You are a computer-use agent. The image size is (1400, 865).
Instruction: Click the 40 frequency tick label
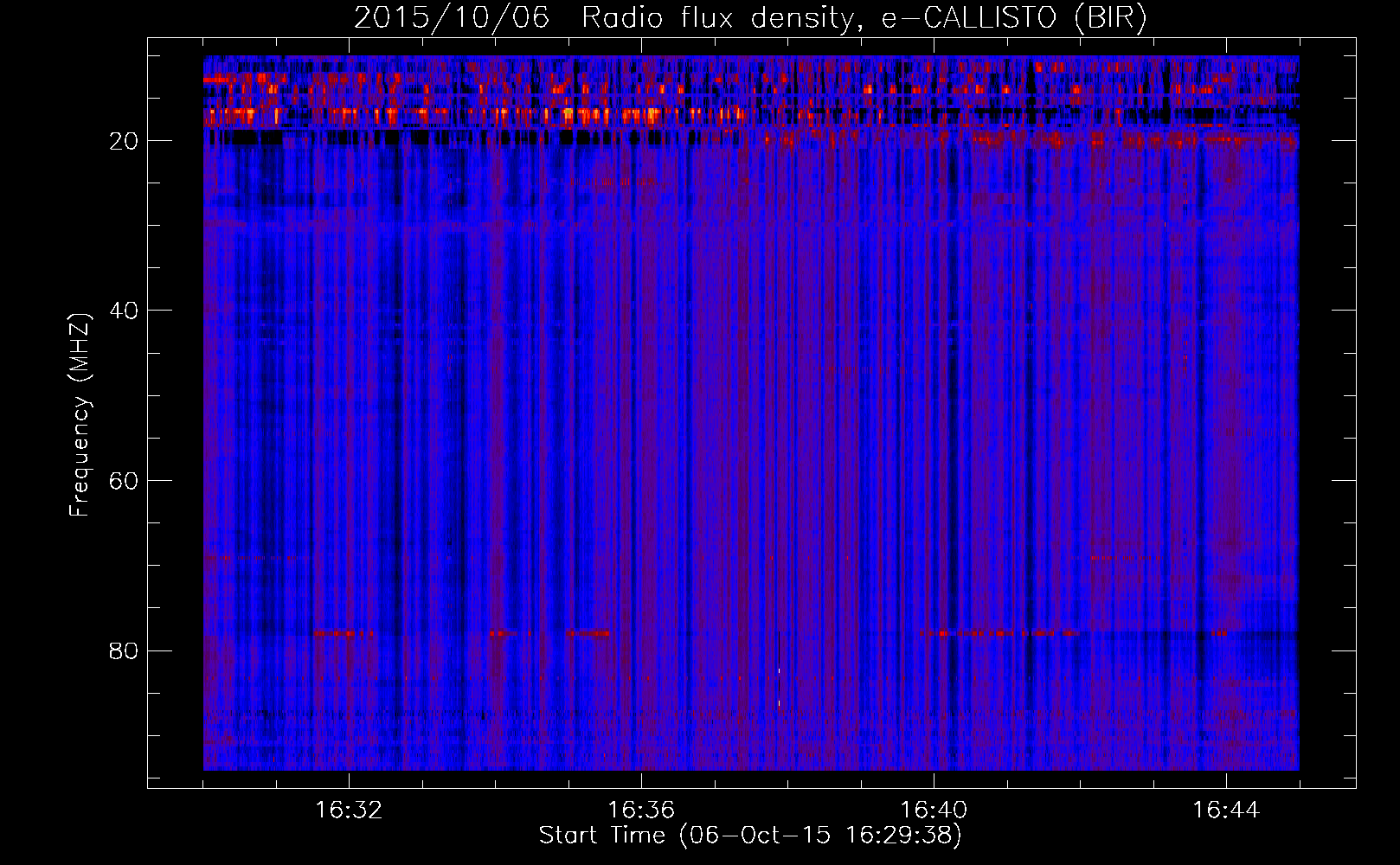(125, 311)
